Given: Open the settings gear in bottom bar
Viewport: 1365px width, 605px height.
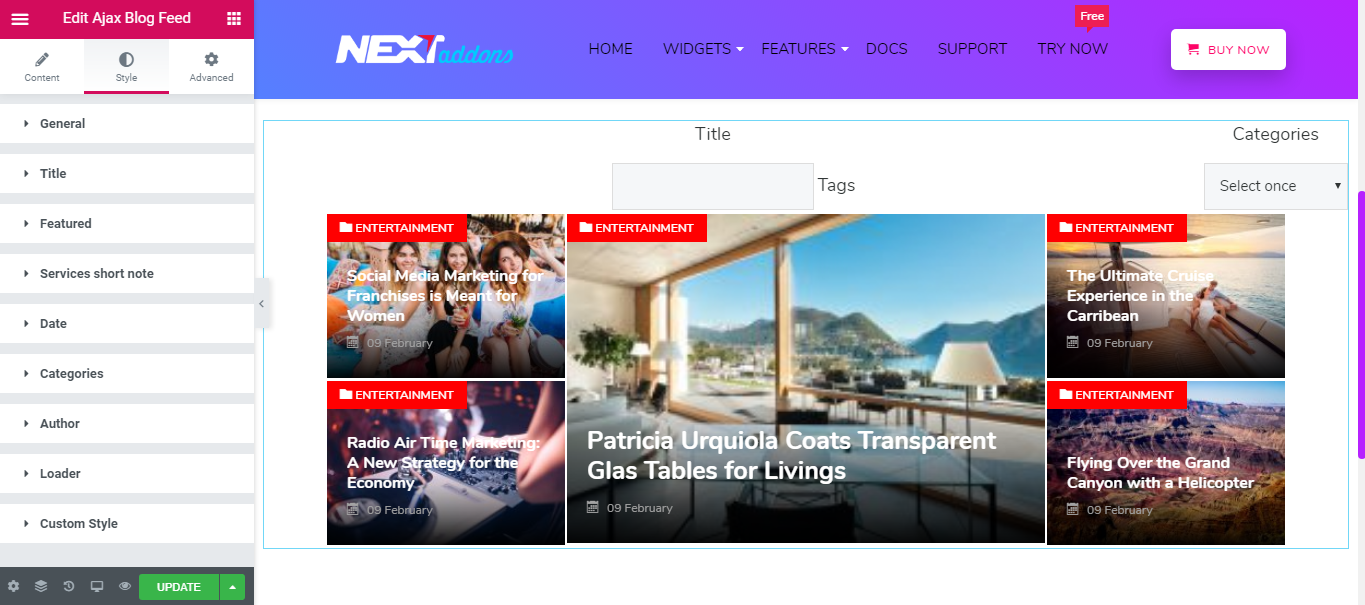Looking at the screenshot, I should click(13, 587).
